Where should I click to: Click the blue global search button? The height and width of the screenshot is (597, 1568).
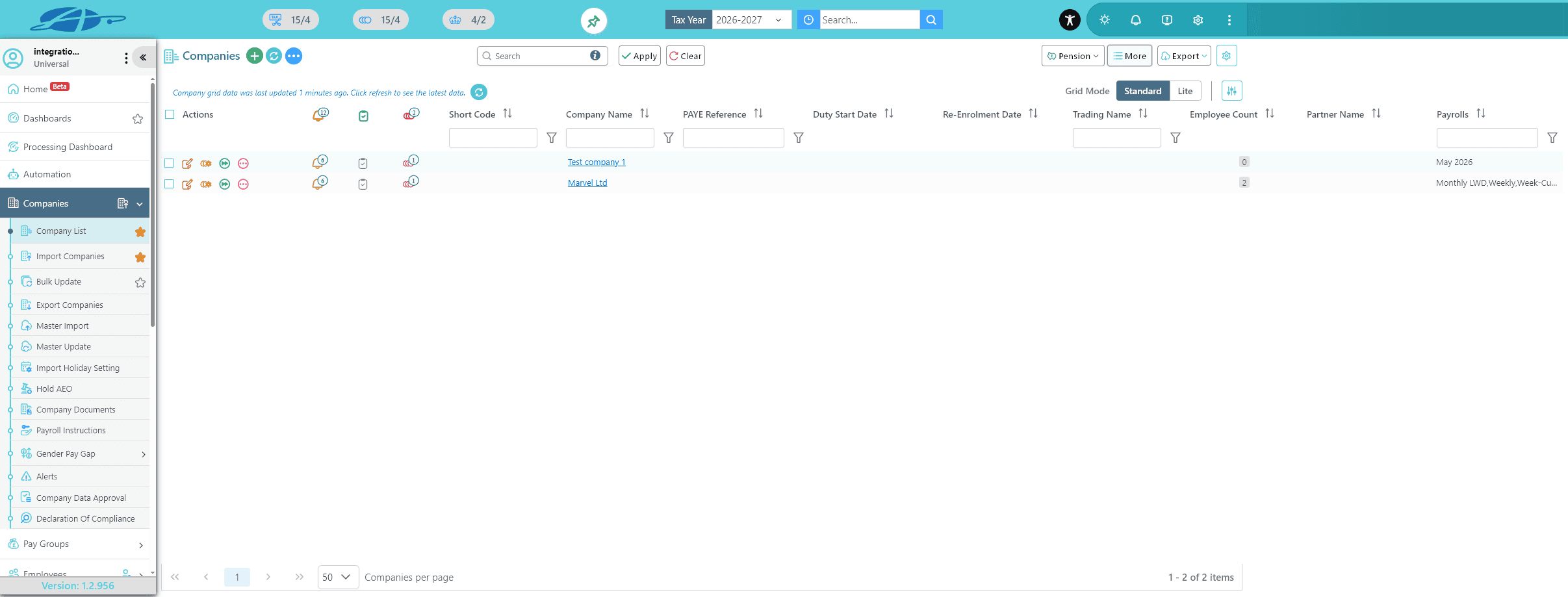[931, 20]
